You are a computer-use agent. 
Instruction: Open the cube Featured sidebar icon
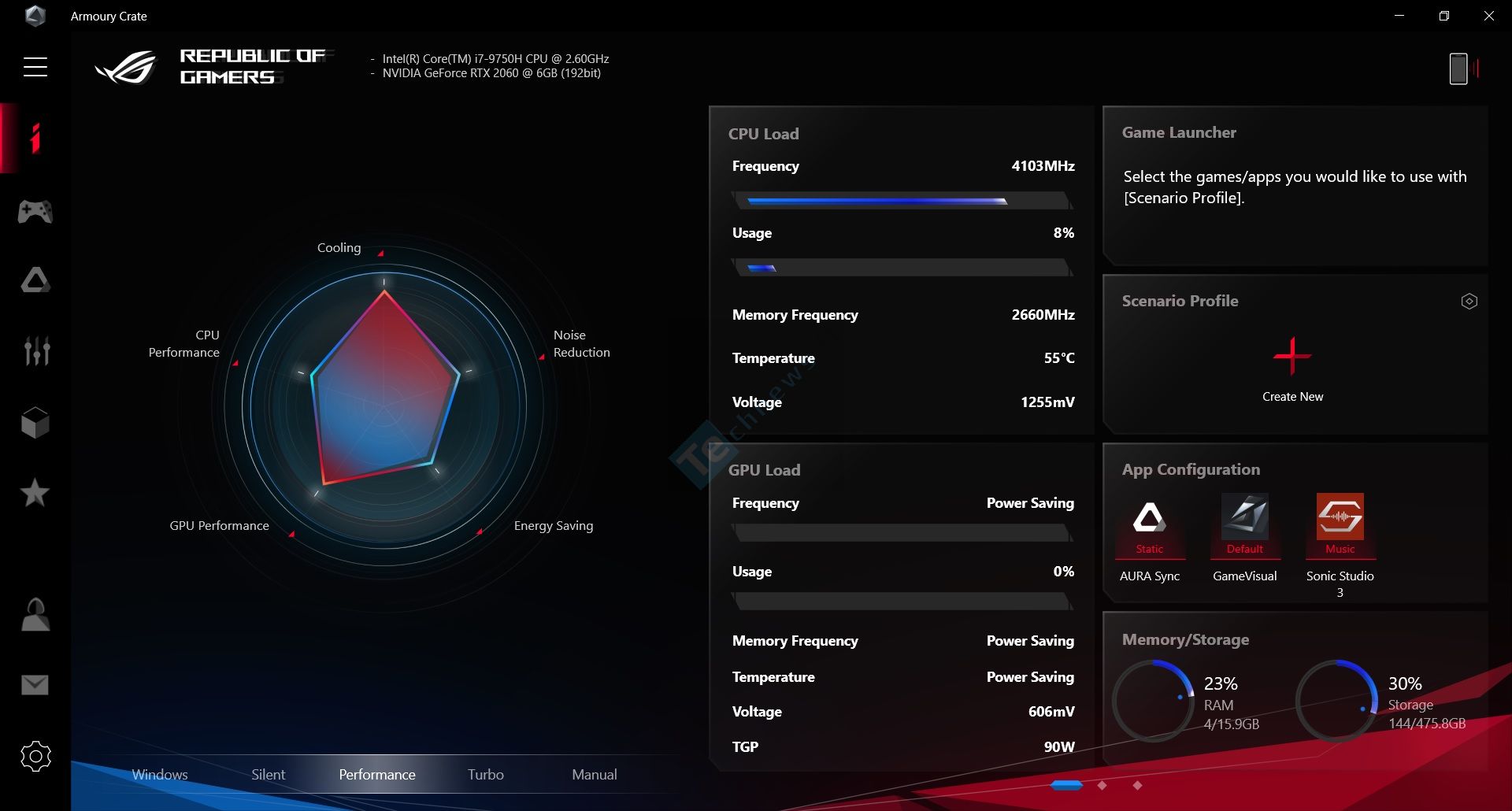[x=35, y=423]
